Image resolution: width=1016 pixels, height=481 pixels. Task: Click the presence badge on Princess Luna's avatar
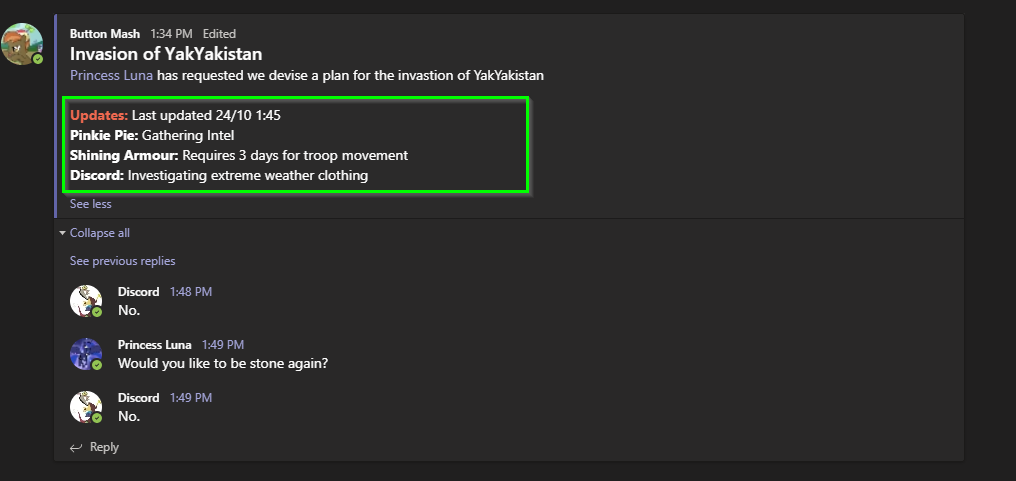[x=97, y=365]
